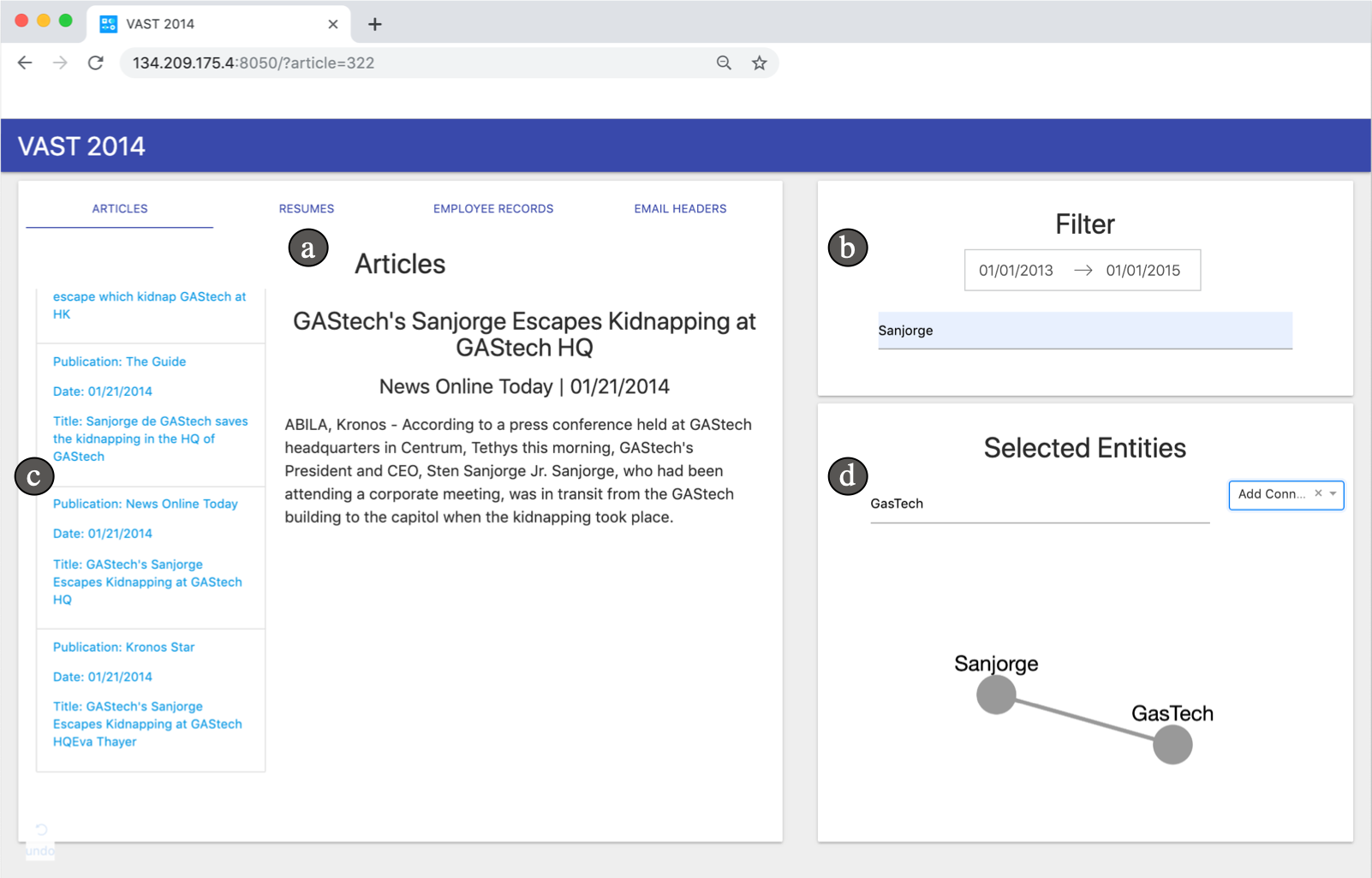
Task: Click the 'Sanjorge' node label
Action: coord(996,664)
